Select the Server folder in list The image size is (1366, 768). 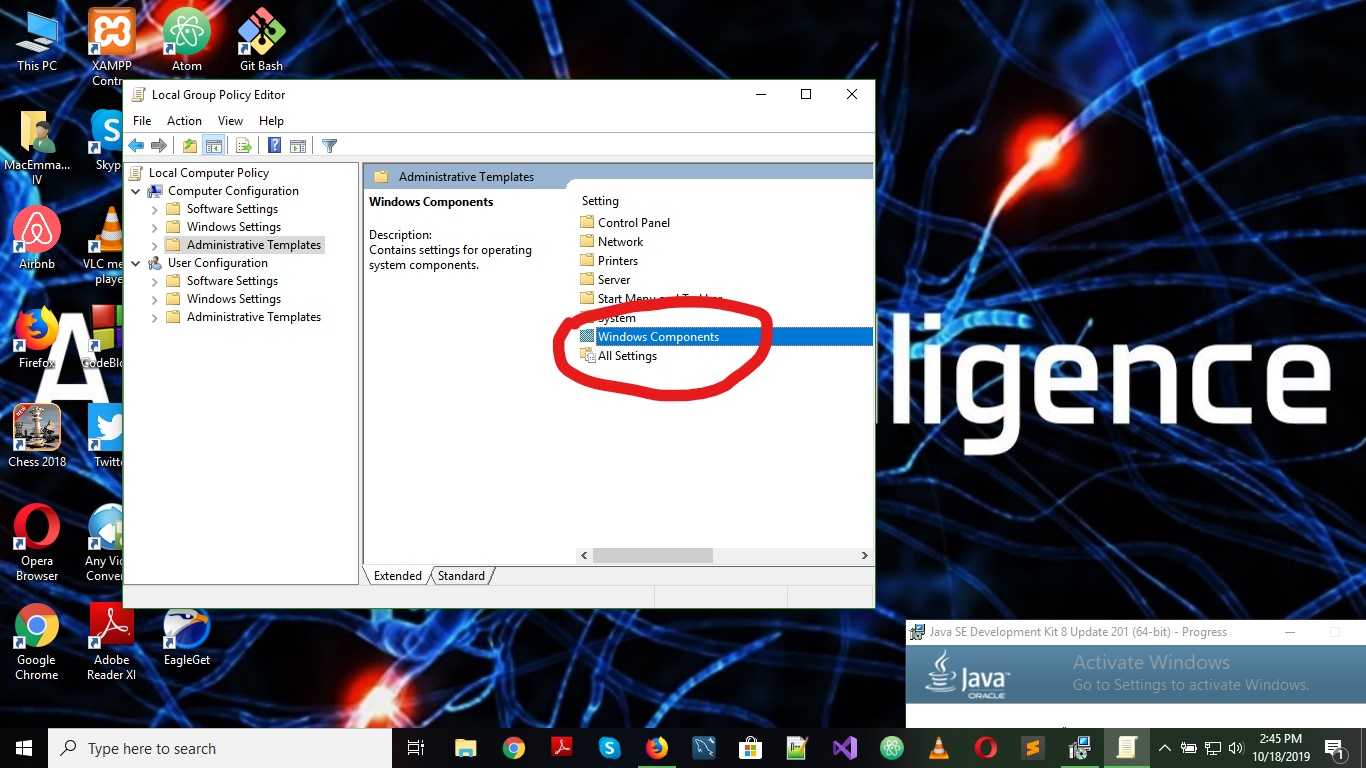point(605,280)
